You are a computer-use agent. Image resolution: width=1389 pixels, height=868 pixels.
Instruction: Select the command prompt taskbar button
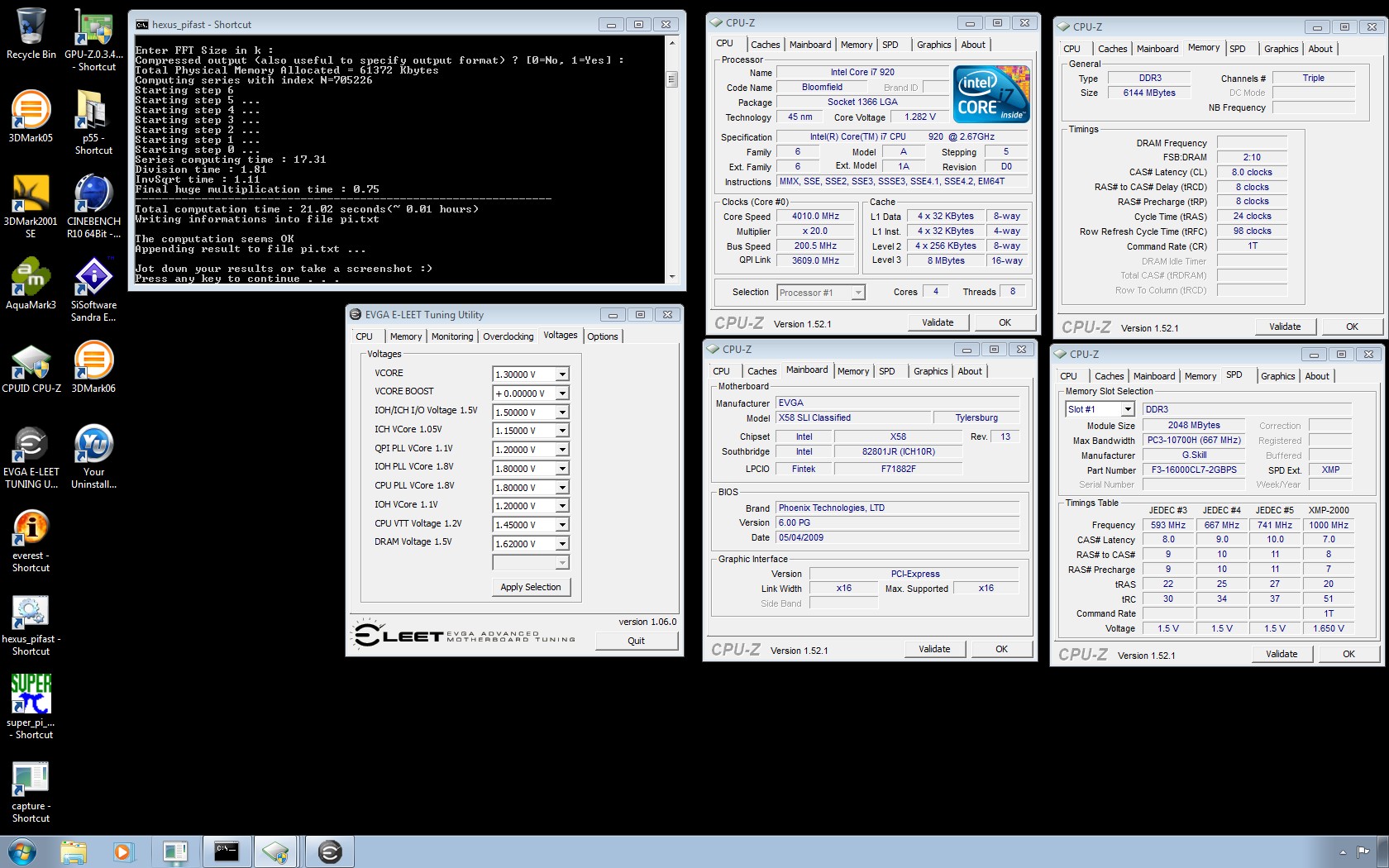coord(226,851)
